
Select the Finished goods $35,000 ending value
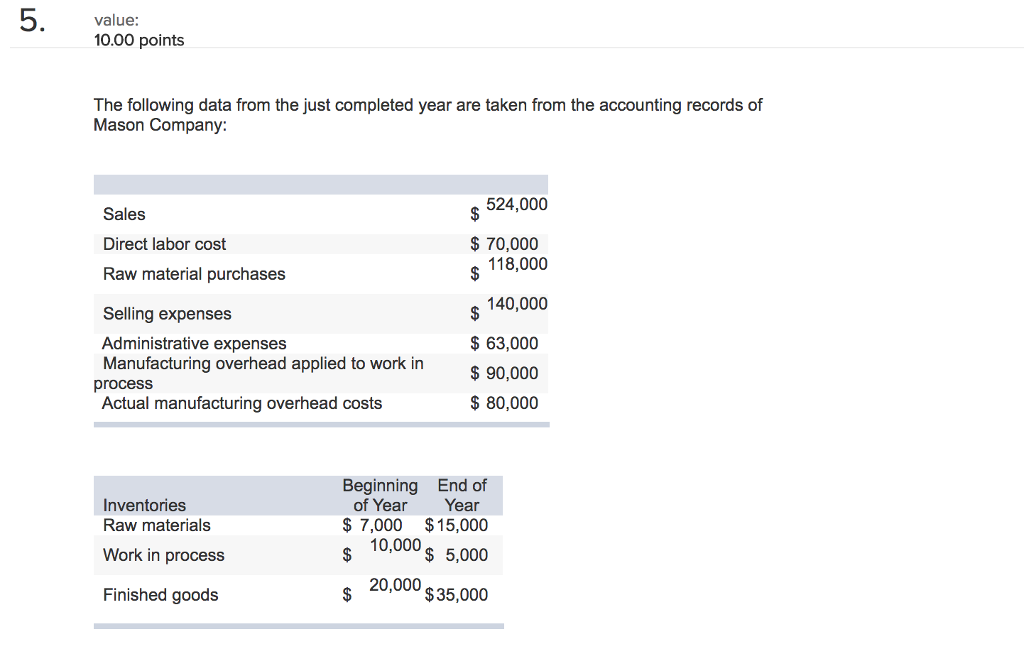coord(457,594)
